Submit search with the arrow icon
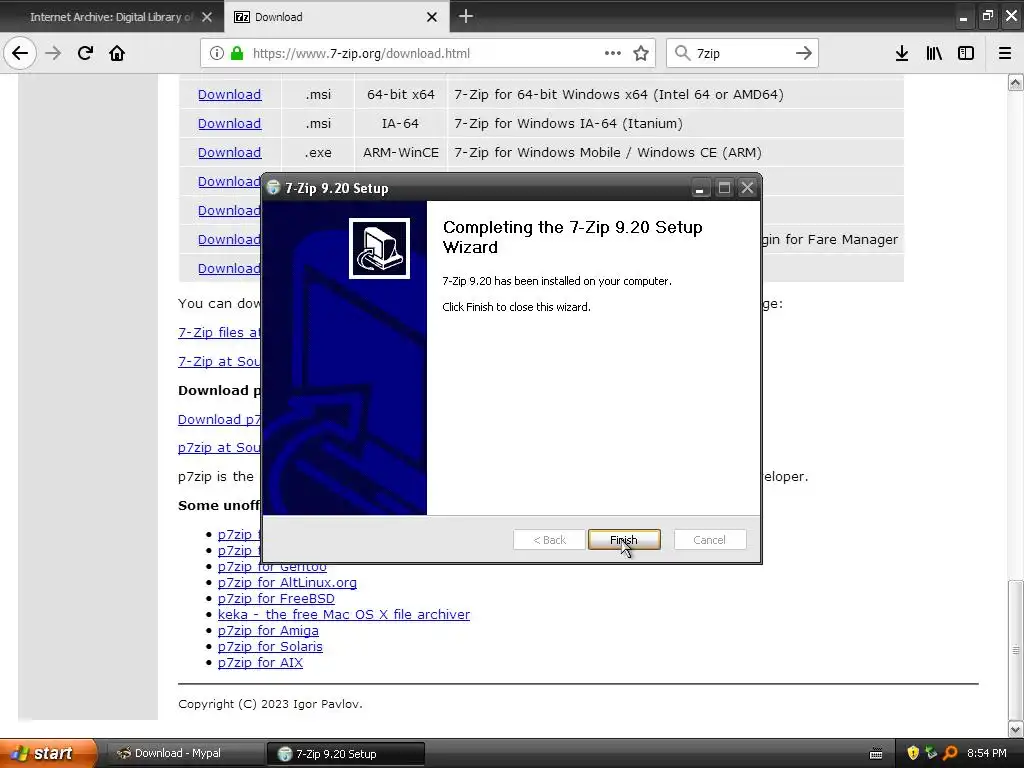1024x768 pixels. 804,53
